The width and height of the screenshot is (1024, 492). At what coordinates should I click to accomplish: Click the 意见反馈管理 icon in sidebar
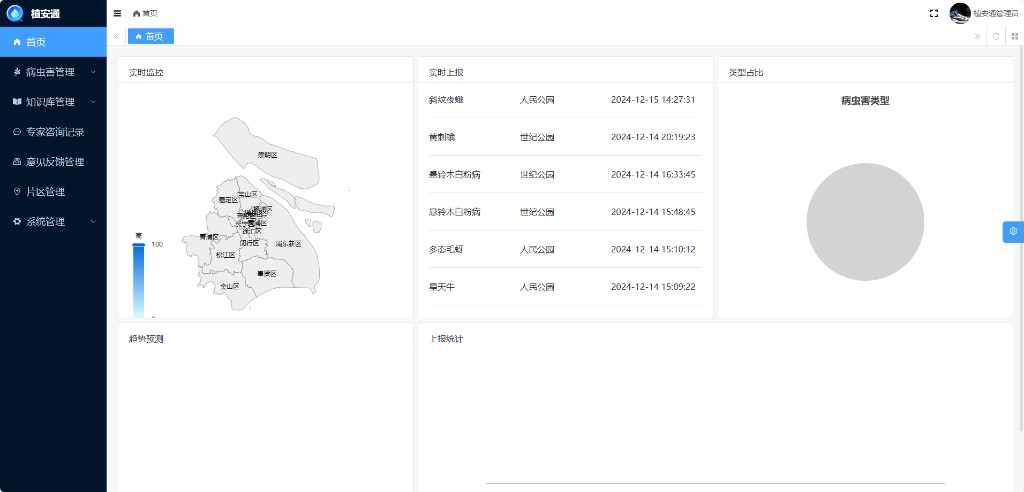pyautogui.click(x=17, y=162)
